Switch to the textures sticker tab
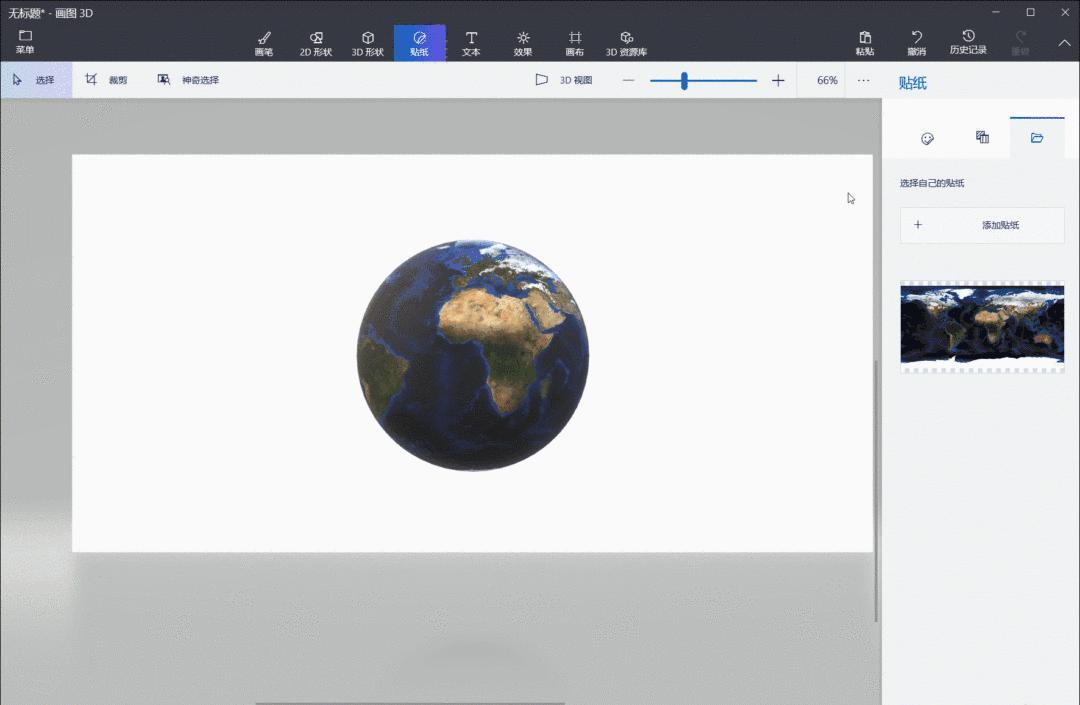The width and height of the screenshot is (1080, 705). click(982, 138)
